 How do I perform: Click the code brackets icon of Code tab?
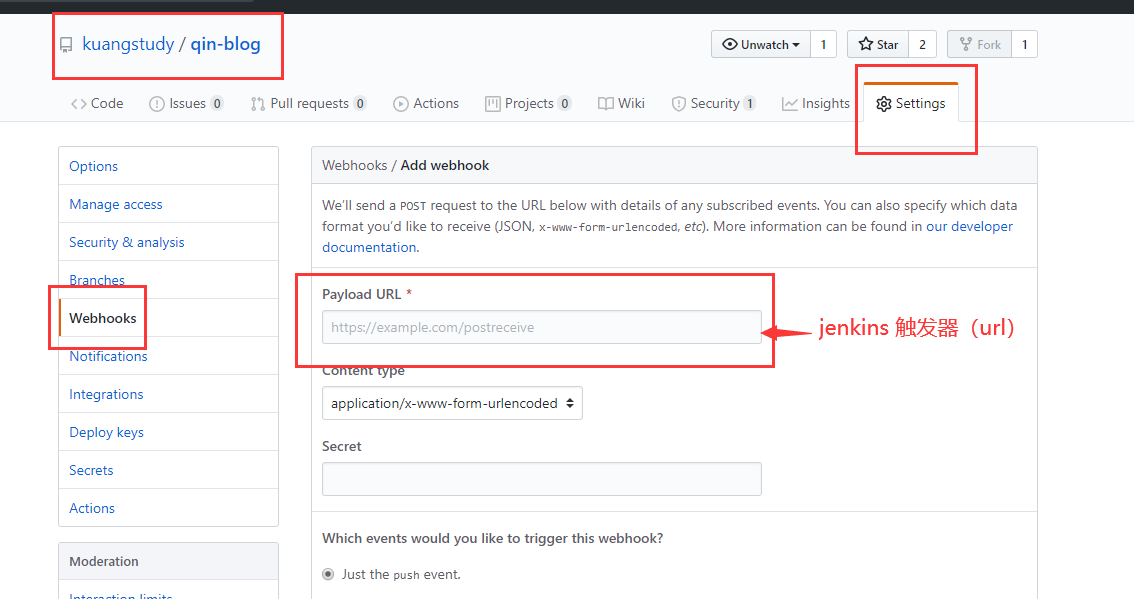tap(79, 104)
